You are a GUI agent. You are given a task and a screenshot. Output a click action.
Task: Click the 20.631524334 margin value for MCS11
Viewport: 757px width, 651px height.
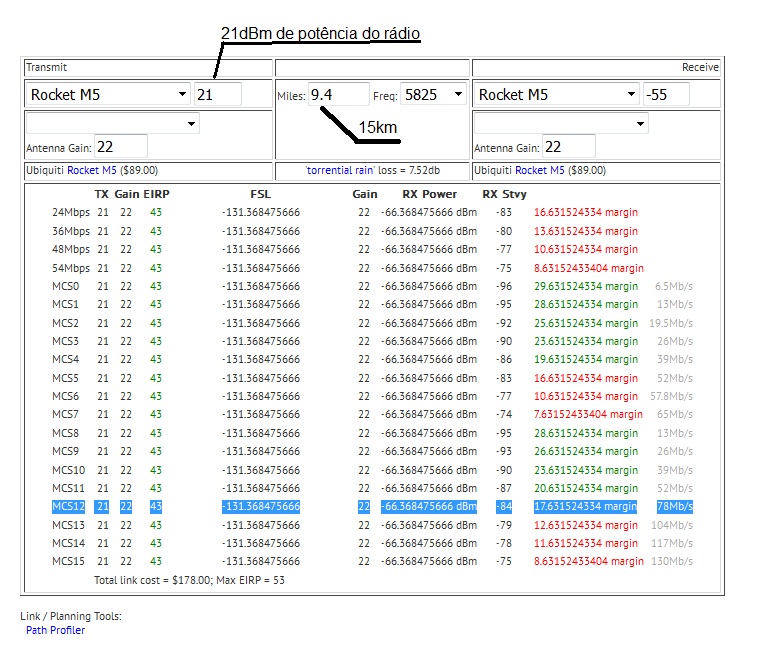pyautogui.click(x=586, y=488)
